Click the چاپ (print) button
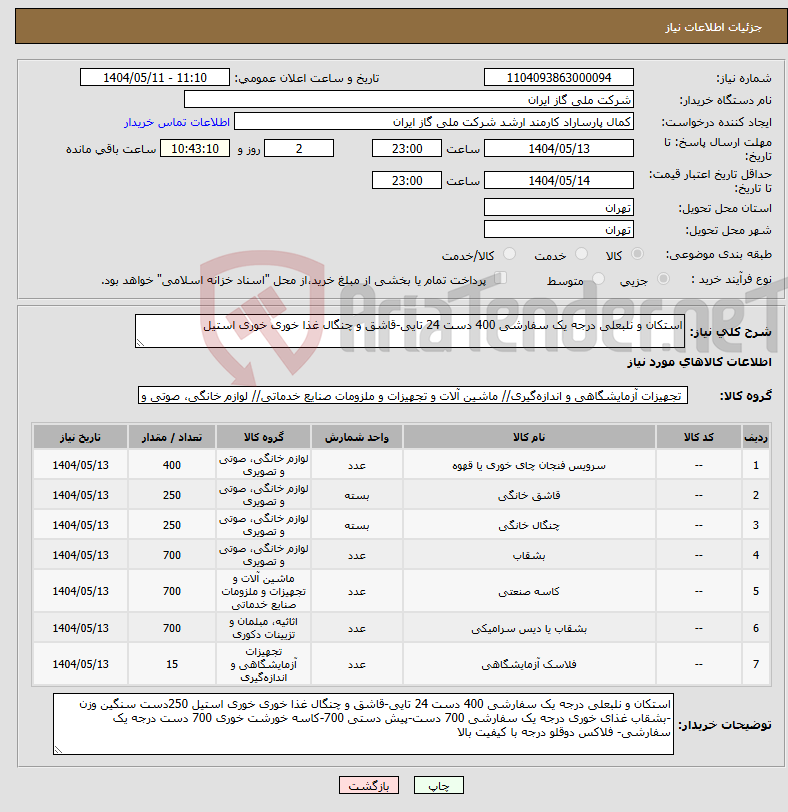This screenshot has height=812, width=788. point(439,786)
